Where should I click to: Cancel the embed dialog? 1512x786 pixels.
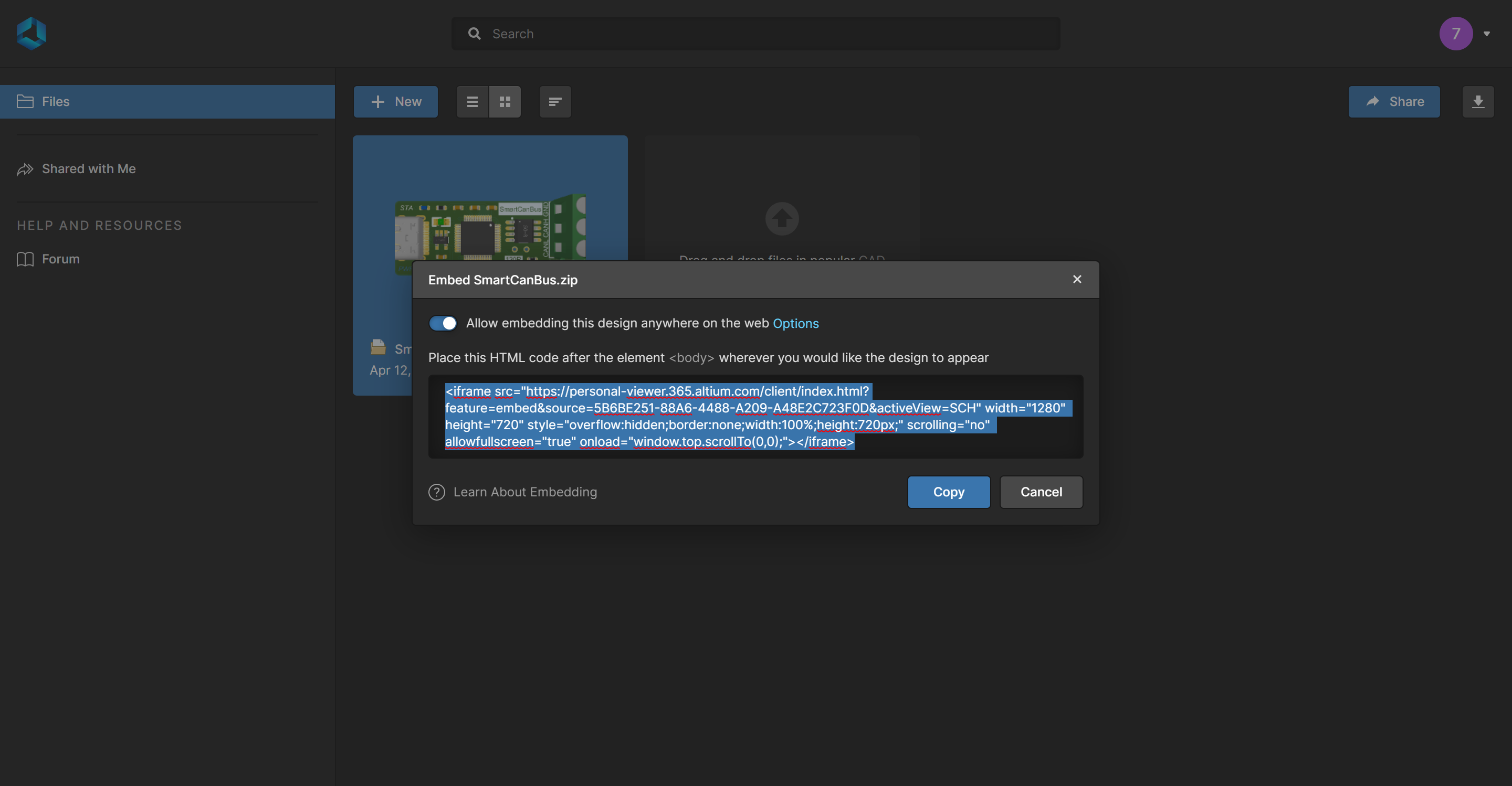click(x=1041, y=492)
